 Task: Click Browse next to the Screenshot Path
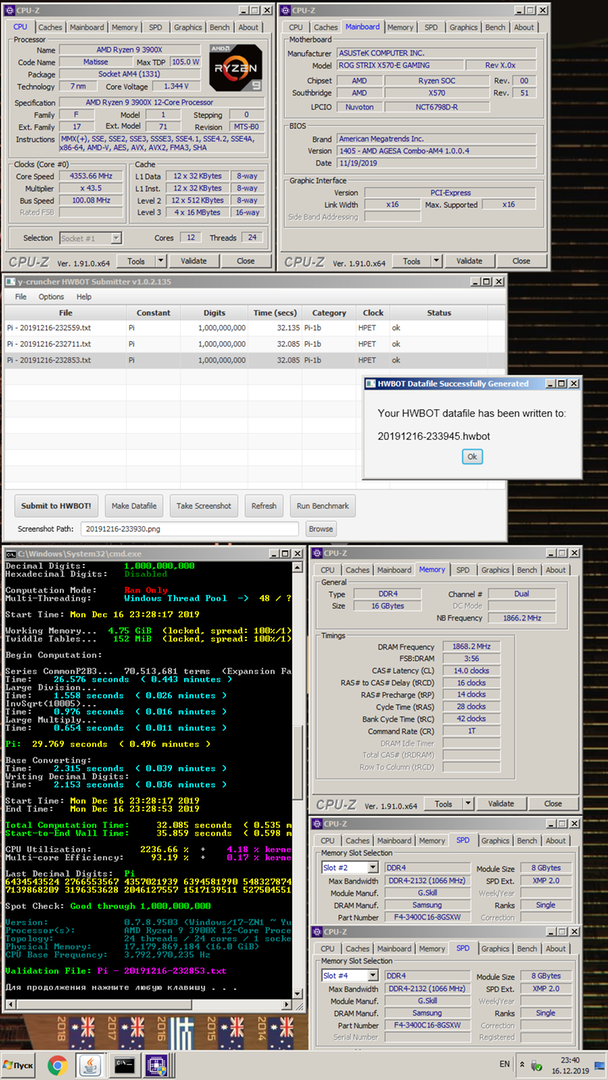[320, 529]
